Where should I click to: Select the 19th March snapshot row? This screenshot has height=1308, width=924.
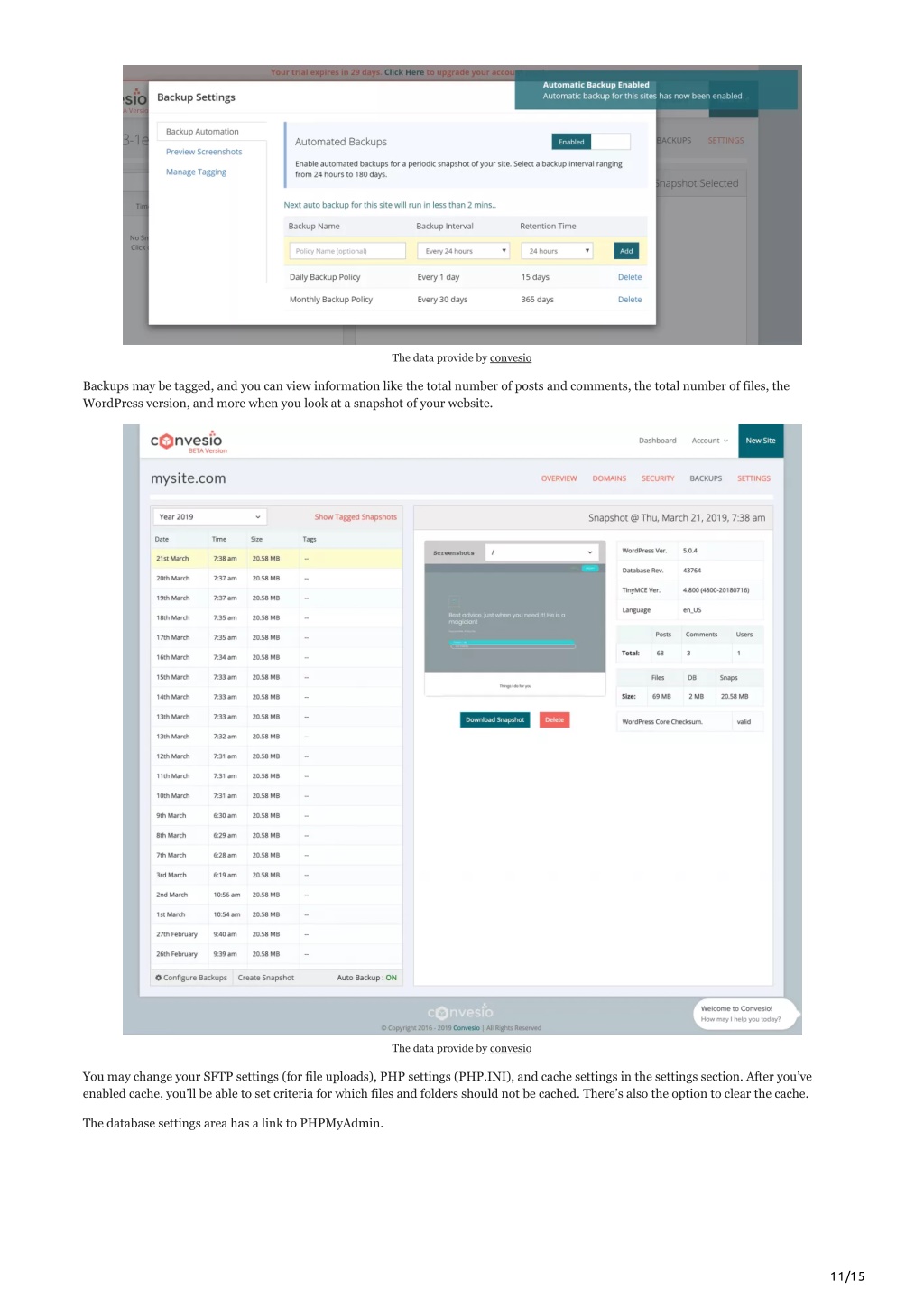[x=276, y=598]
